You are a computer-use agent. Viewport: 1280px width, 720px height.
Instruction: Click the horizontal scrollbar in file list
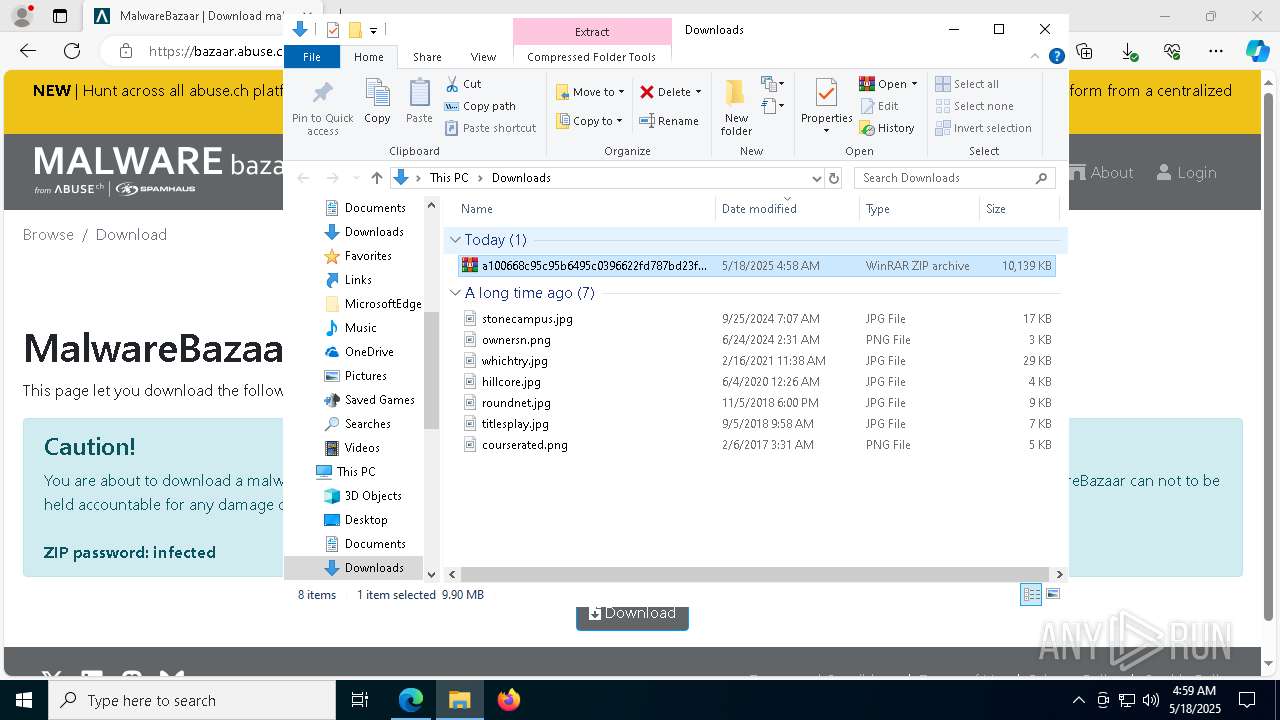[755, 574]
